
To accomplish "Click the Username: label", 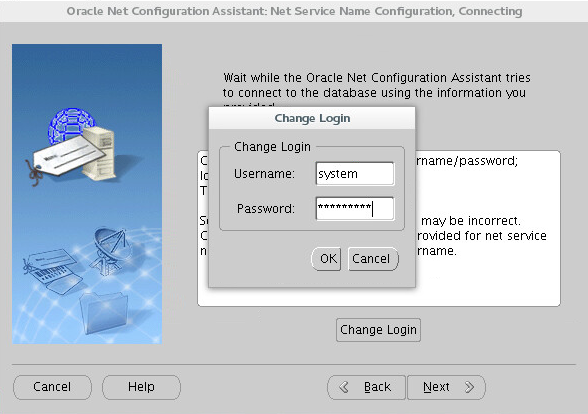I will pos(264,174).
